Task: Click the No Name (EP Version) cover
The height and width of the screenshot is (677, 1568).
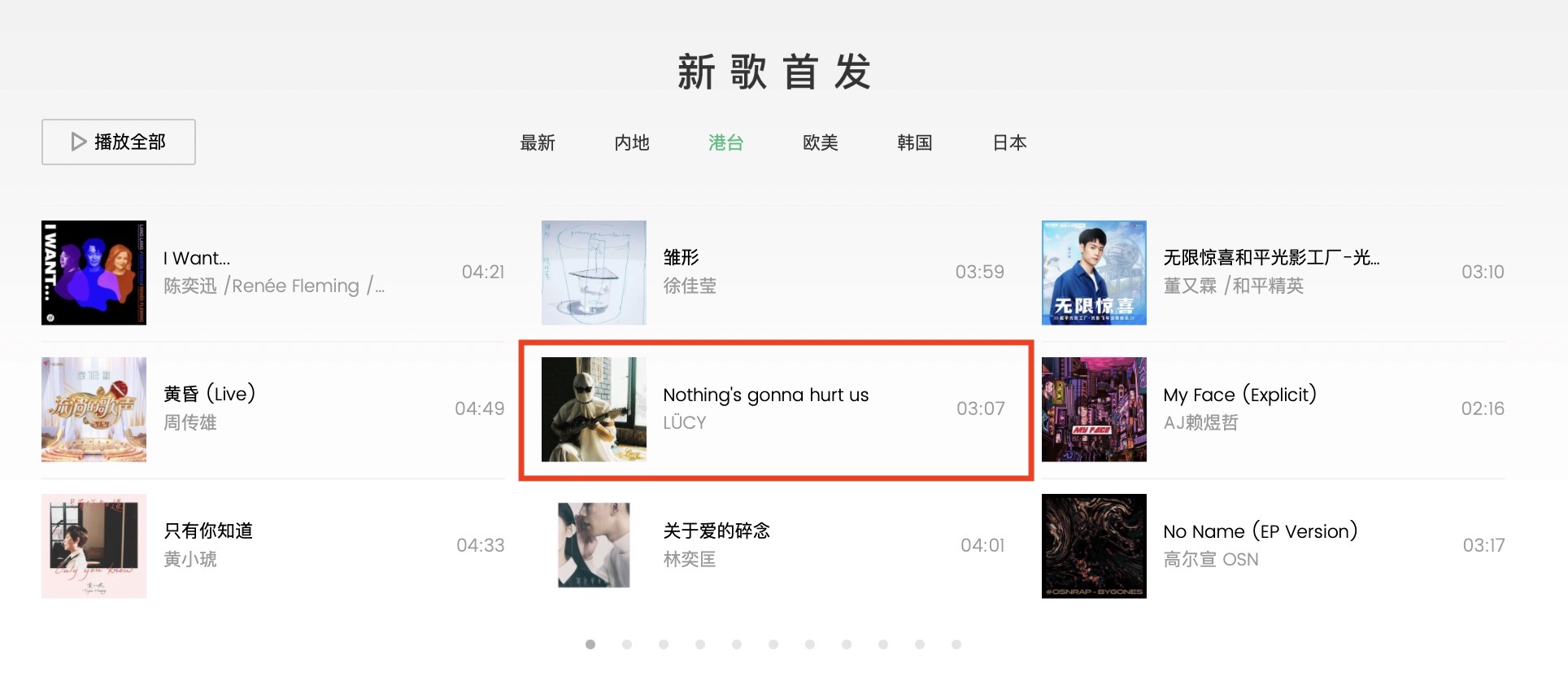Action: click(x=1094, y=546)
